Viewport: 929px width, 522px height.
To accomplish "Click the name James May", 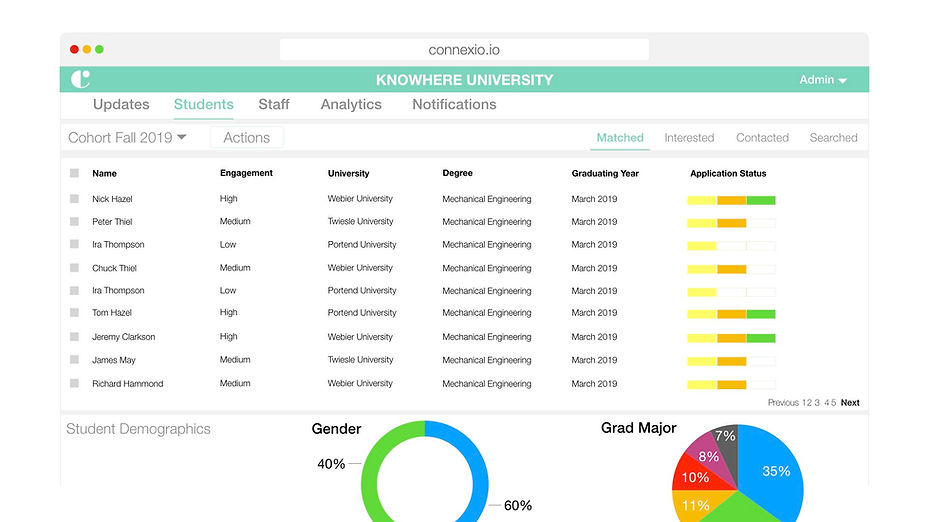I will coord(114,360).
